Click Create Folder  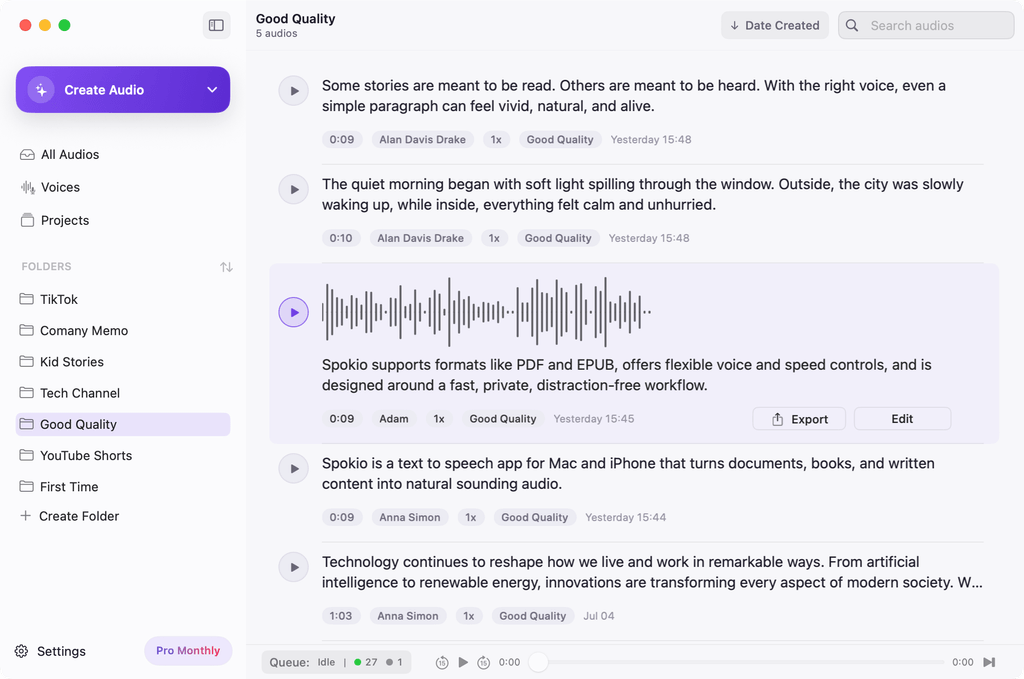click(69, 516)
